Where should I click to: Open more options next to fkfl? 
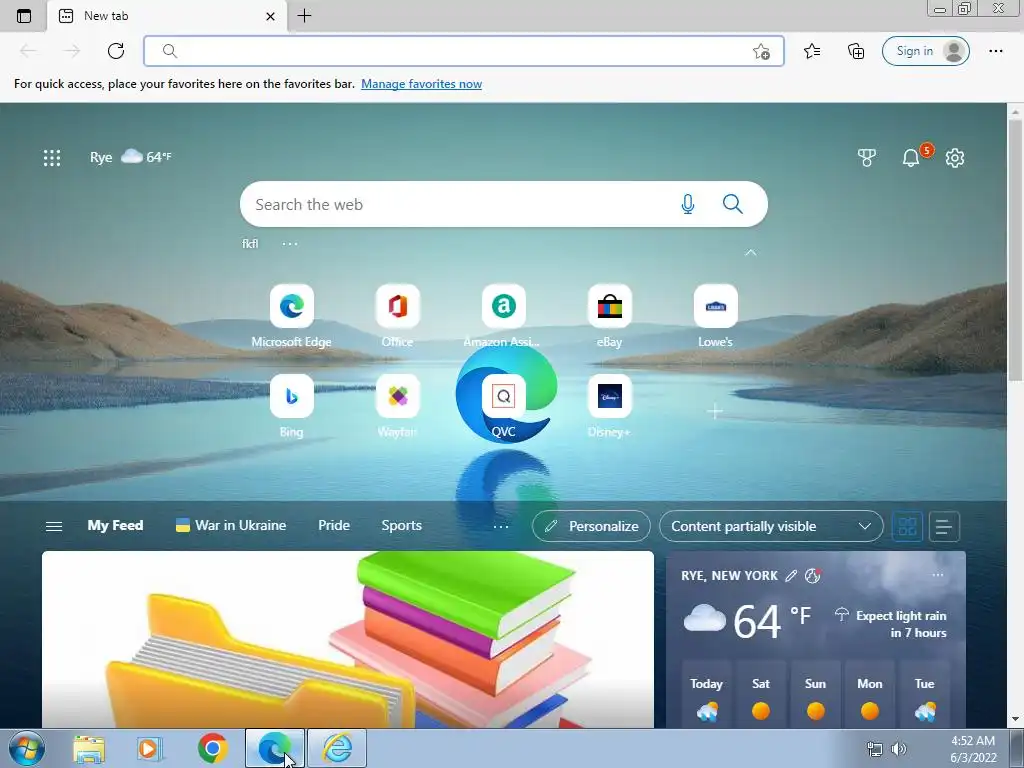290,244
